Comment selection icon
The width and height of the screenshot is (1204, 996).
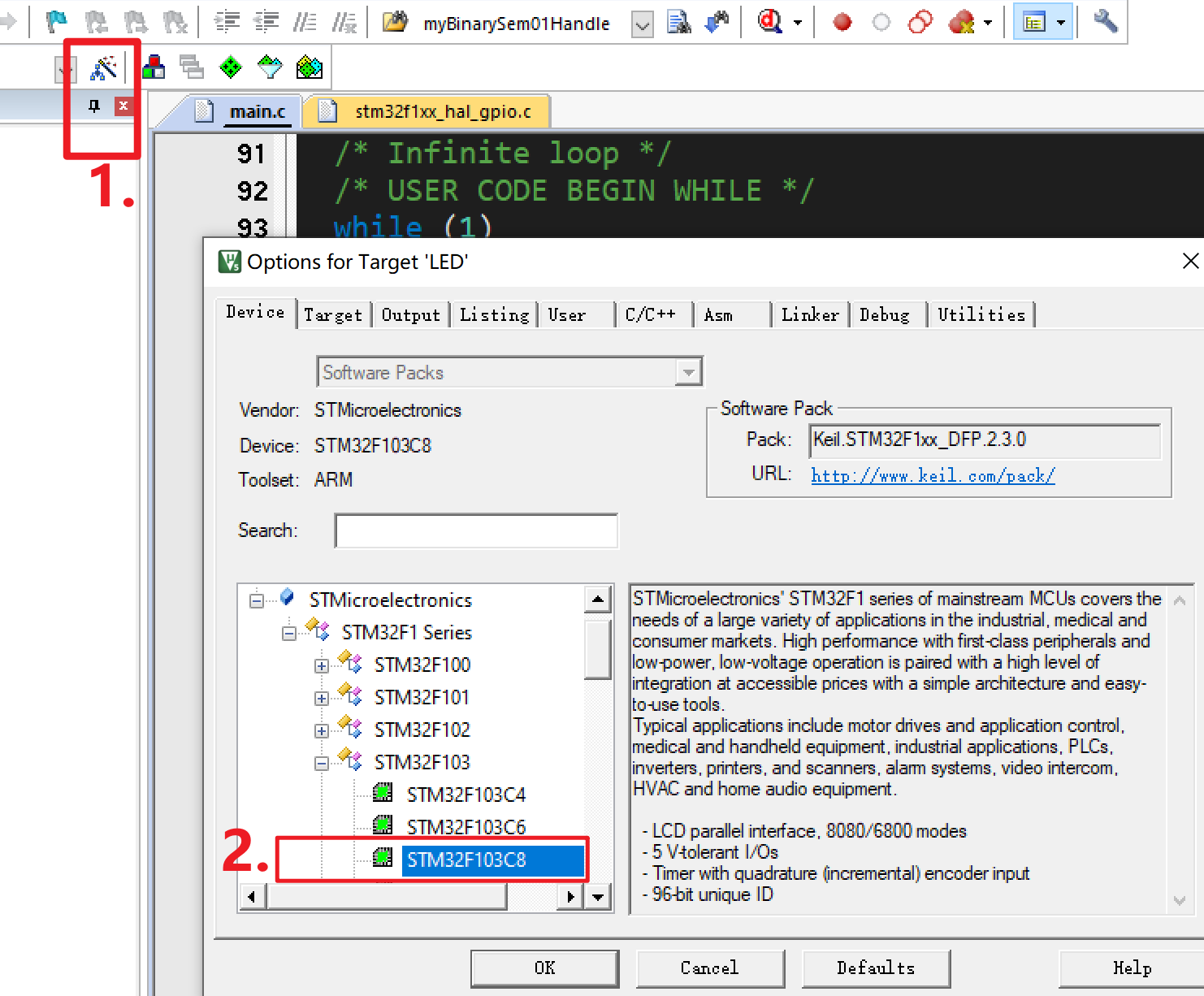305,21
